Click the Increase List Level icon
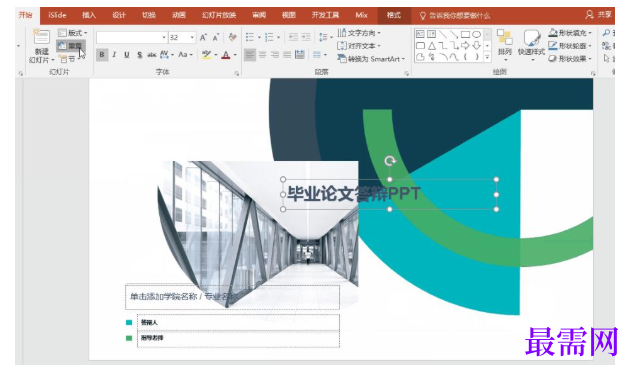This screenshot has height=373, width=637. coord(306,37)
